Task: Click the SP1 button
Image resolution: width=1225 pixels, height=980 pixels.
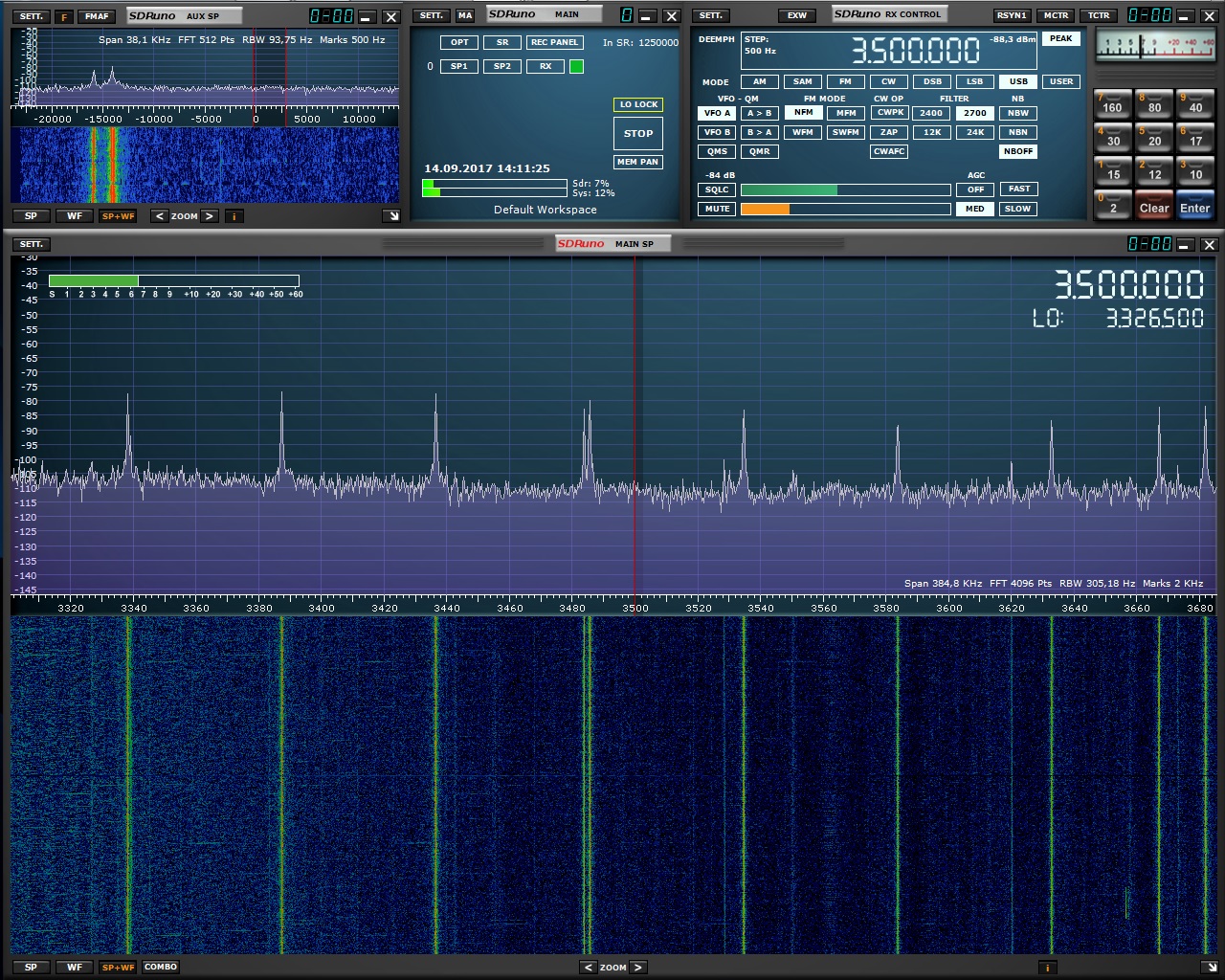Action: tap(459, 66)
